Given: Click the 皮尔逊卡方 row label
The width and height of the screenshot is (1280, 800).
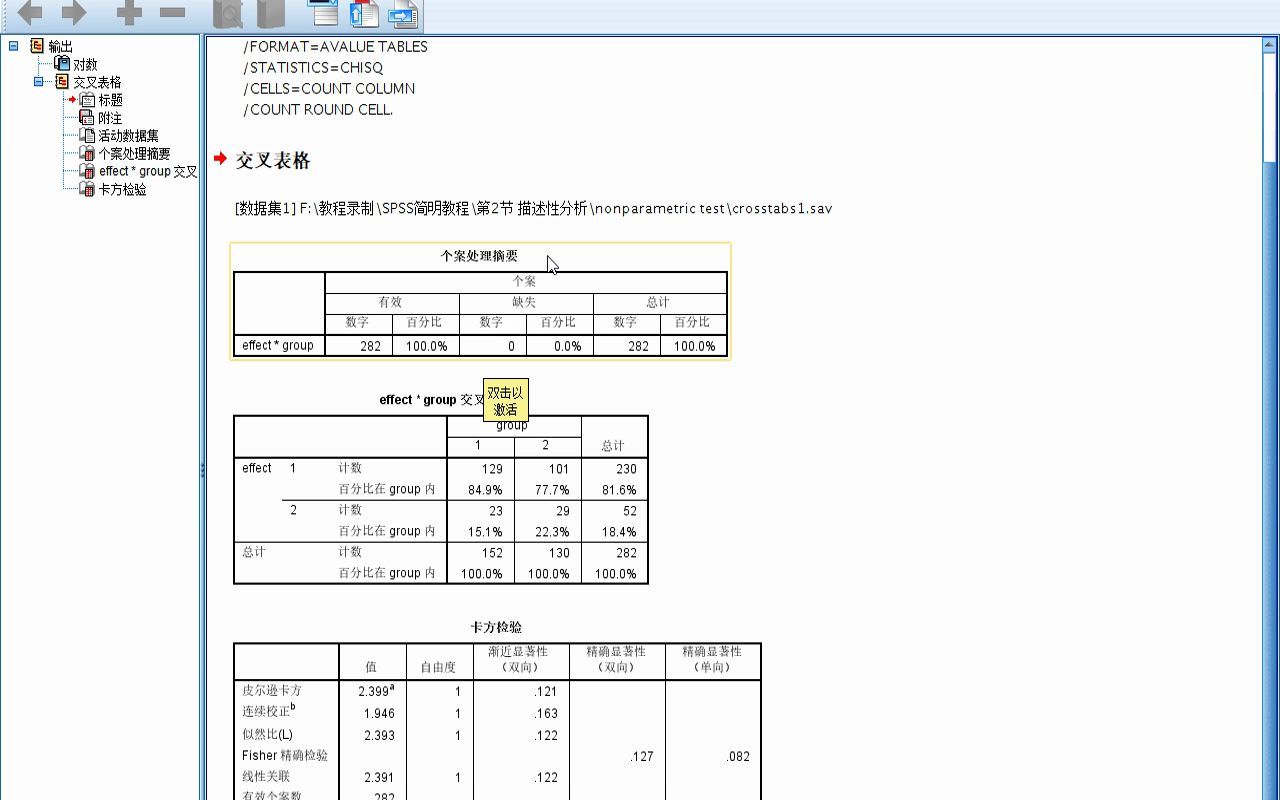Looking at the screenshot, I should [x=271, y=691].
